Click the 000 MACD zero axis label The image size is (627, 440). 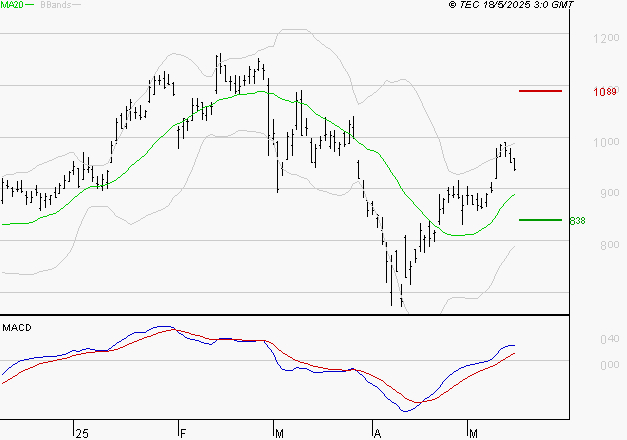pyautogui.click(x=610, y=365)
